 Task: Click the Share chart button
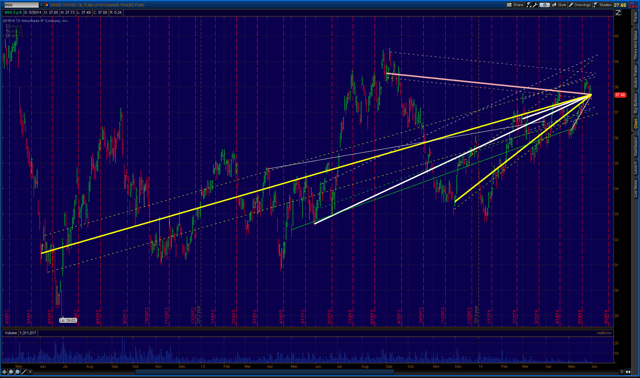pyautogui.click(x=515, y=5)
